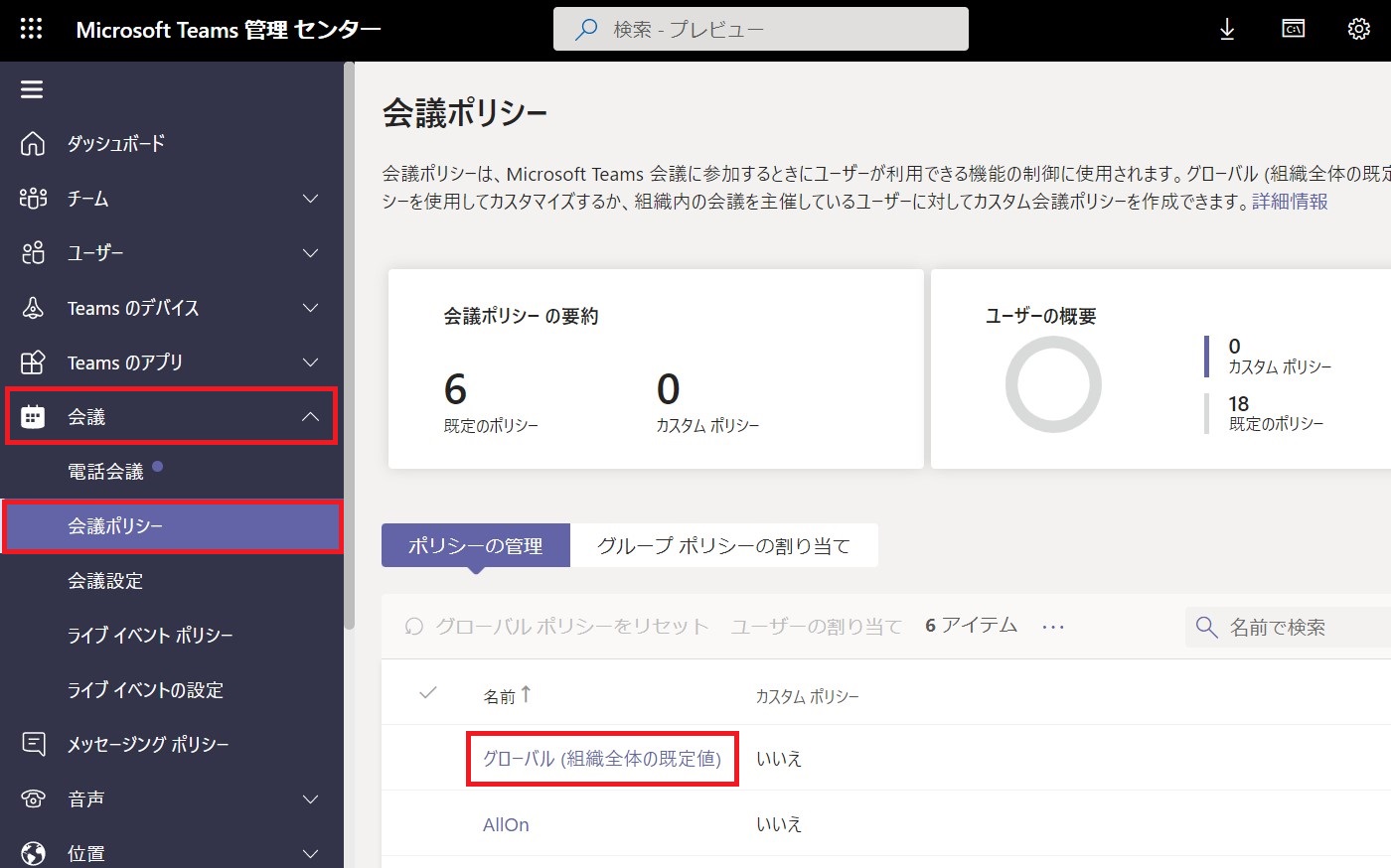The width and height of the screenshot is (1391, 868).
Task: Click the 会議 calendar icon
Action: point(33,417)
